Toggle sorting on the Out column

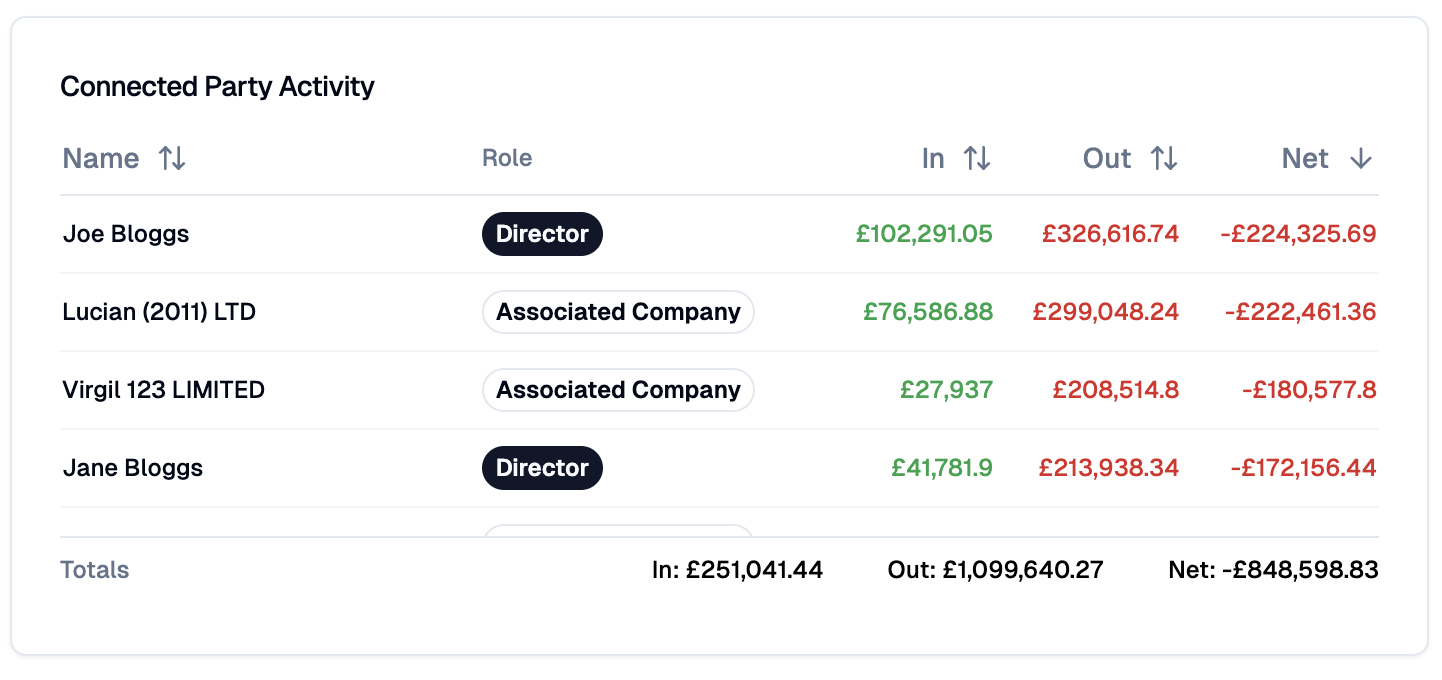coord(1166,158)
